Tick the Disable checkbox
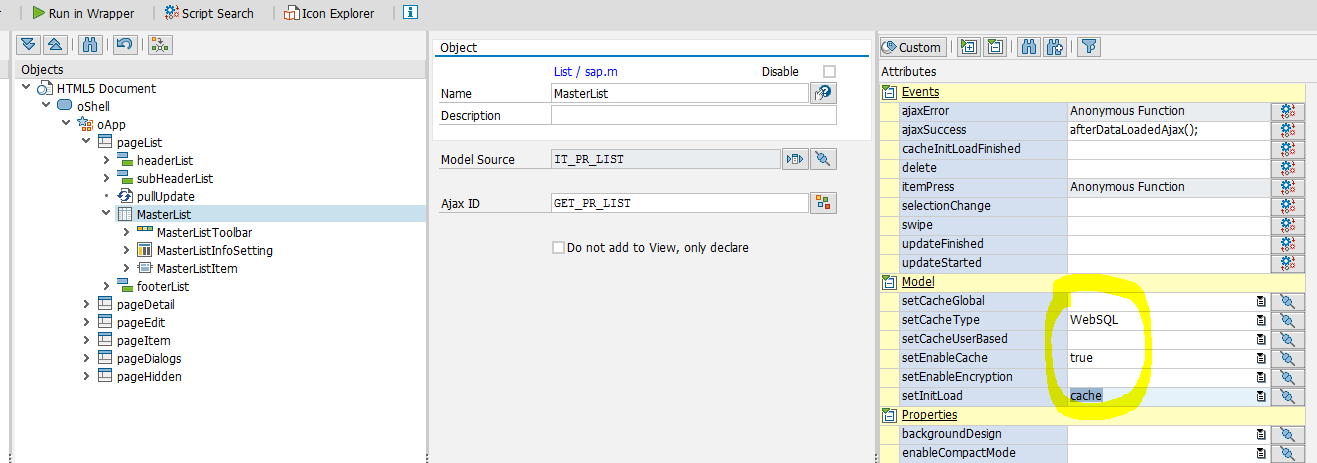The width and height of the screenshot is (1317, 463). [829, 72]
